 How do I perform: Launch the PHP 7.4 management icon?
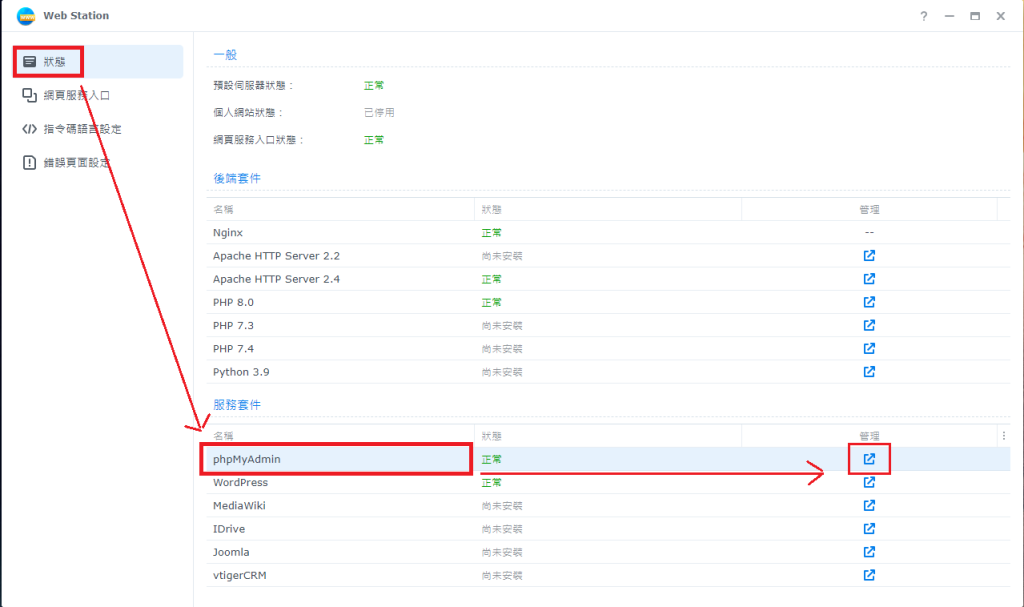(x=869, y=348)
